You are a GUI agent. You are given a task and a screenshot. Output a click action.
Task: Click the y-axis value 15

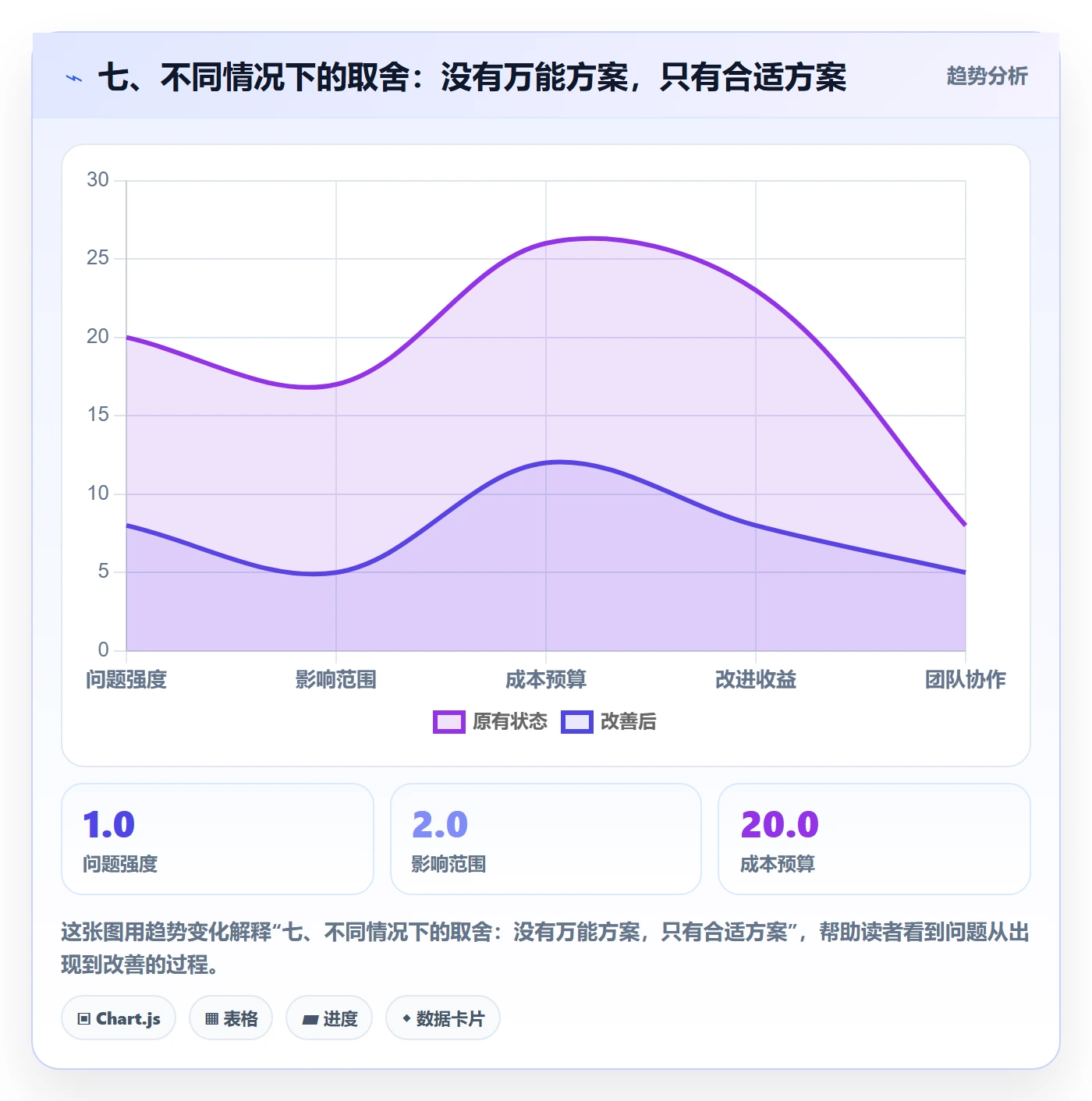pos(97,415)
